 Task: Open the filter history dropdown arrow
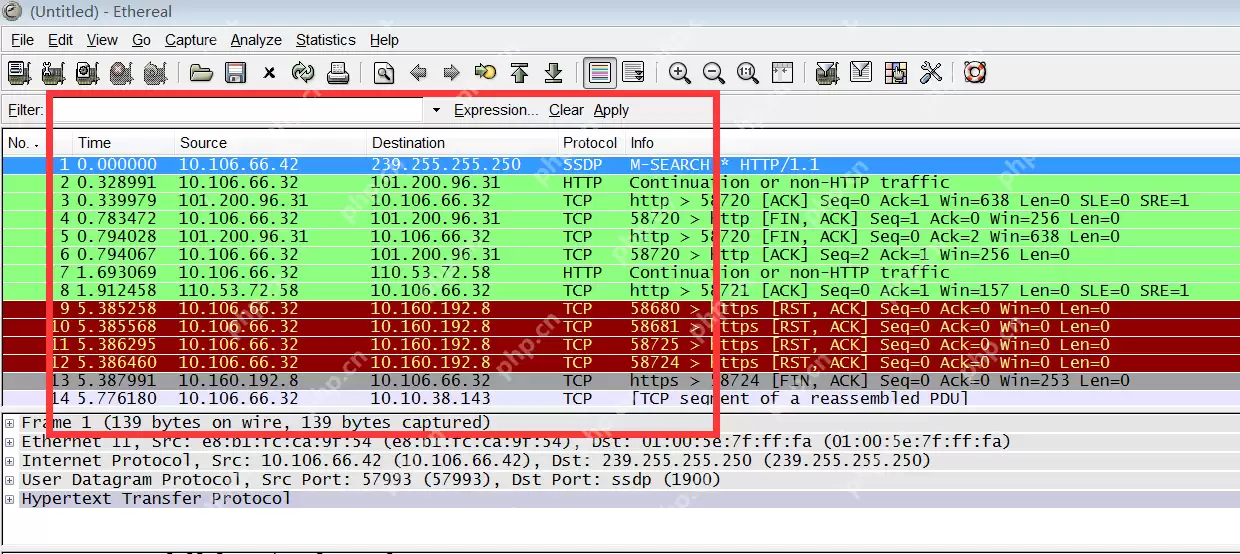436,110
